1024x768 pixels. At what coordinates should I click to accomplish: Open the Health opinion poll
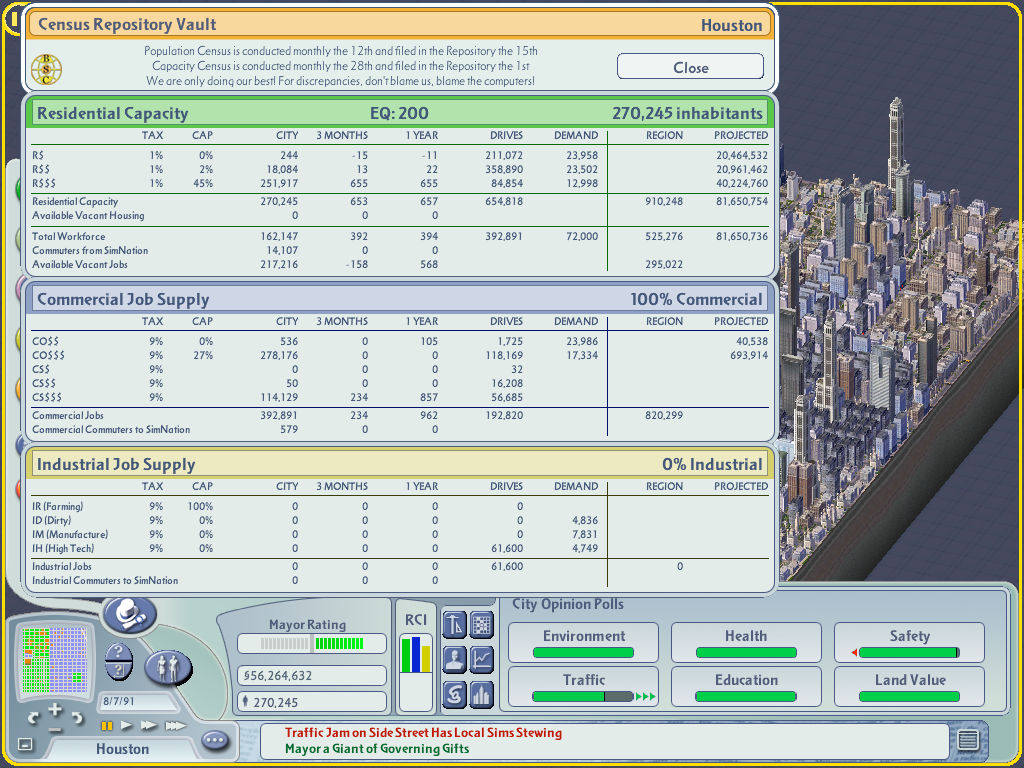[x=746, y=642]
